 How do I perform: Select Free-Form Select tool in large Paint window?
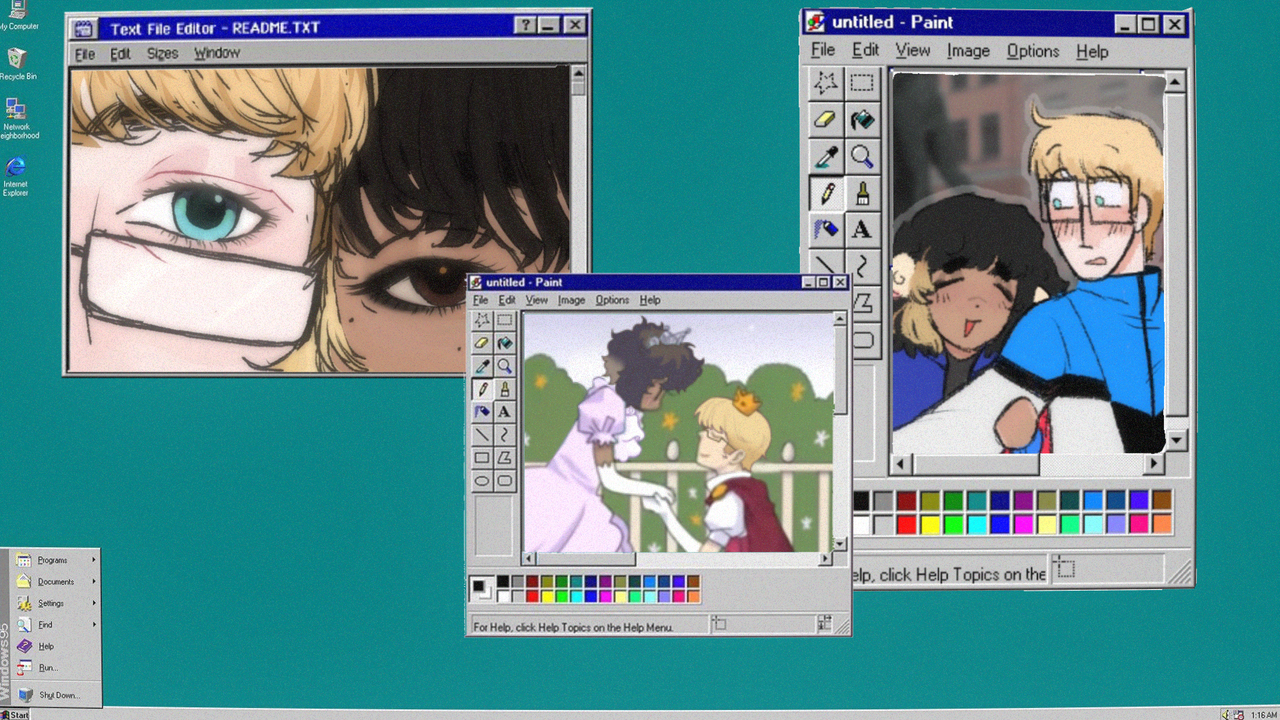[826, 83]
